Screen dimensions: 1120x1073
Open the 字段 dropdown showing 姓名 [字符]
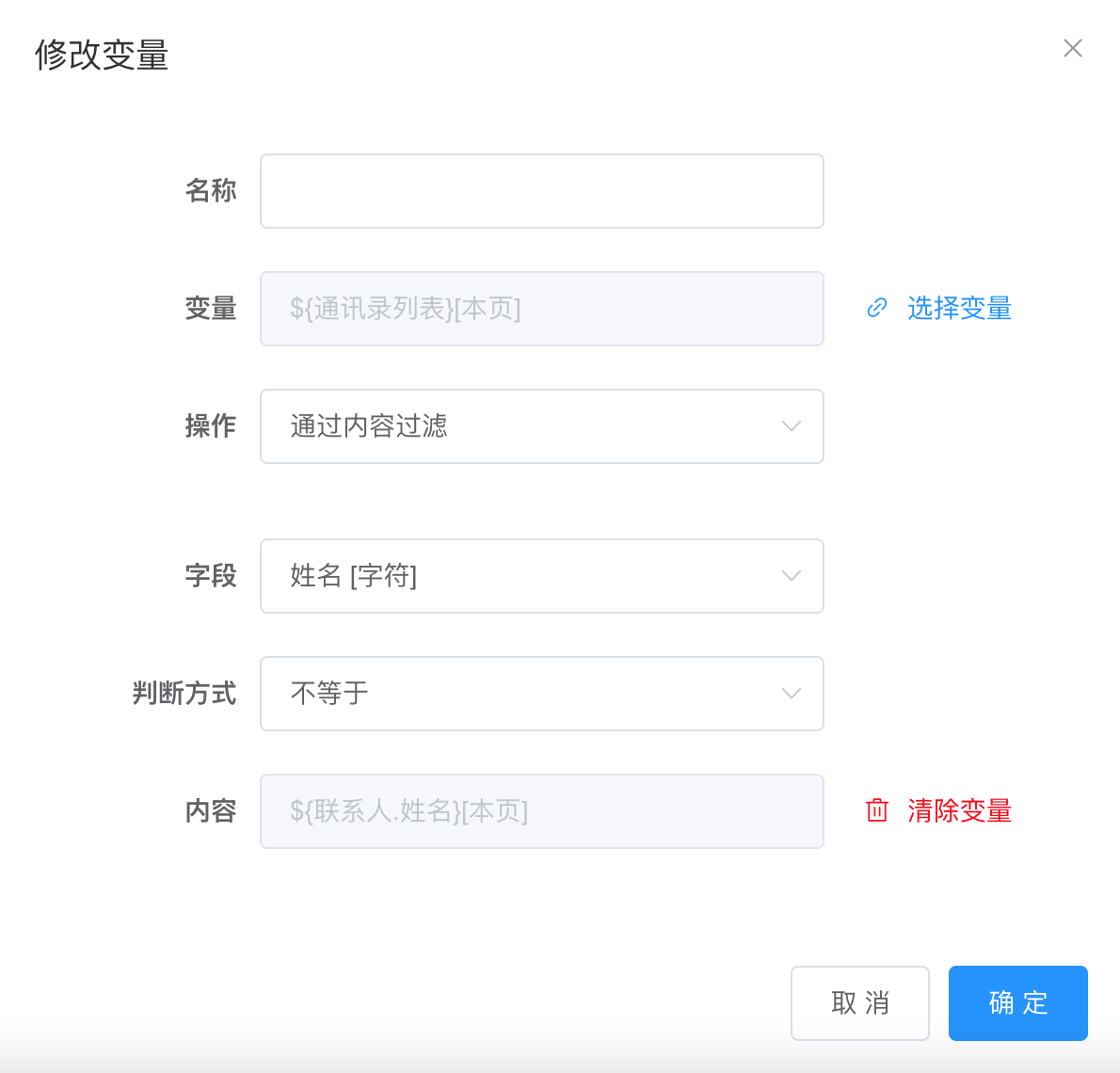click(542, 576)
